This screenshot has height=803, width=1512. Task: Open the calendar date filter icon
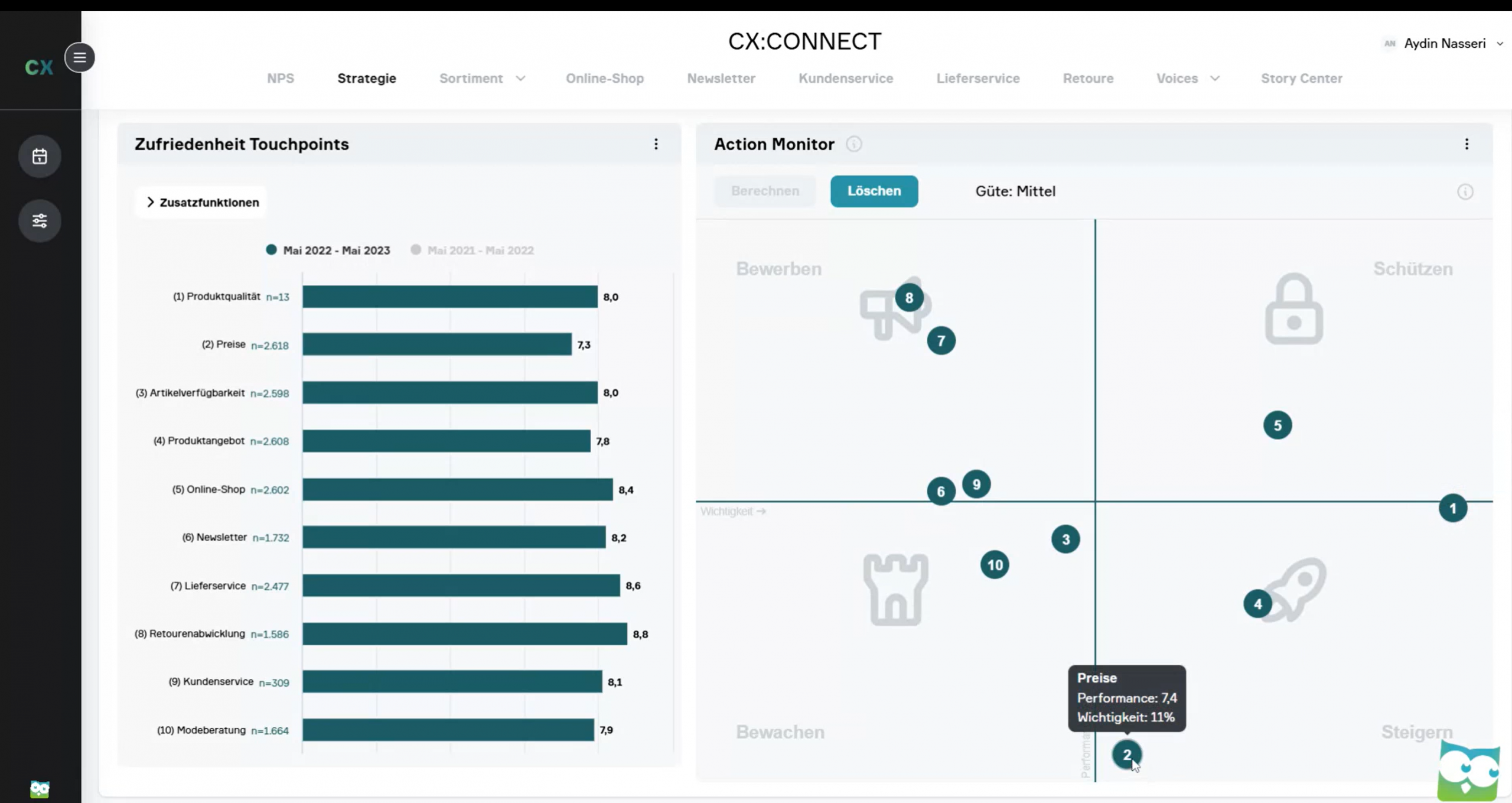click(x=40, y=157)
